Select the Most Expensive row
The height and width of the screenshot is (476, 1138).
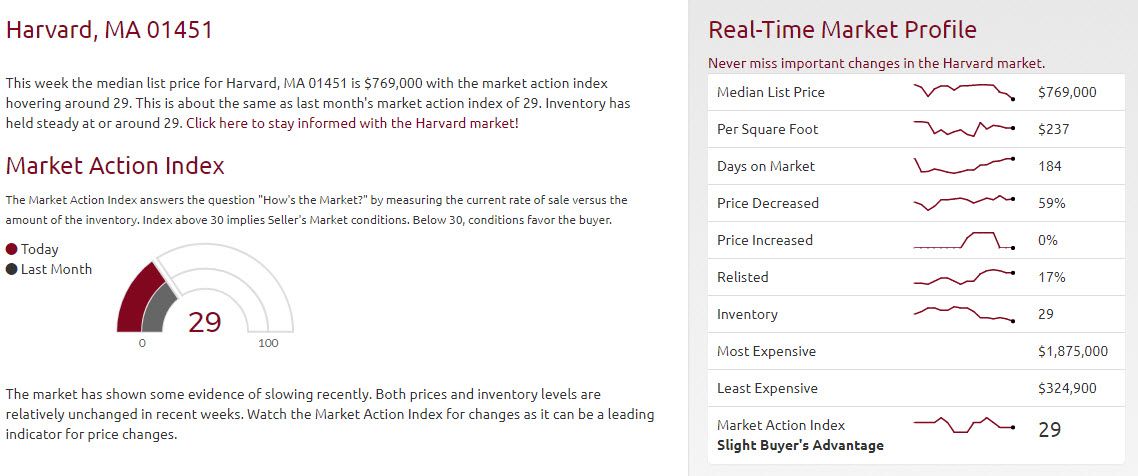[x=916, y=351]
